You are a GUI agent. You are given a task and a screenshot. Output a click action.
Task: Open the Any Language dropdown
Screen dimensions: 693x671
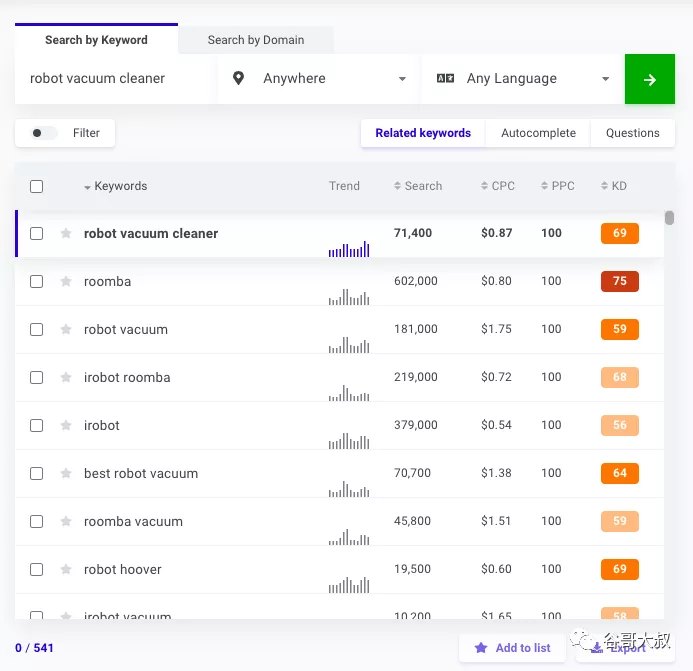(523, 79)
